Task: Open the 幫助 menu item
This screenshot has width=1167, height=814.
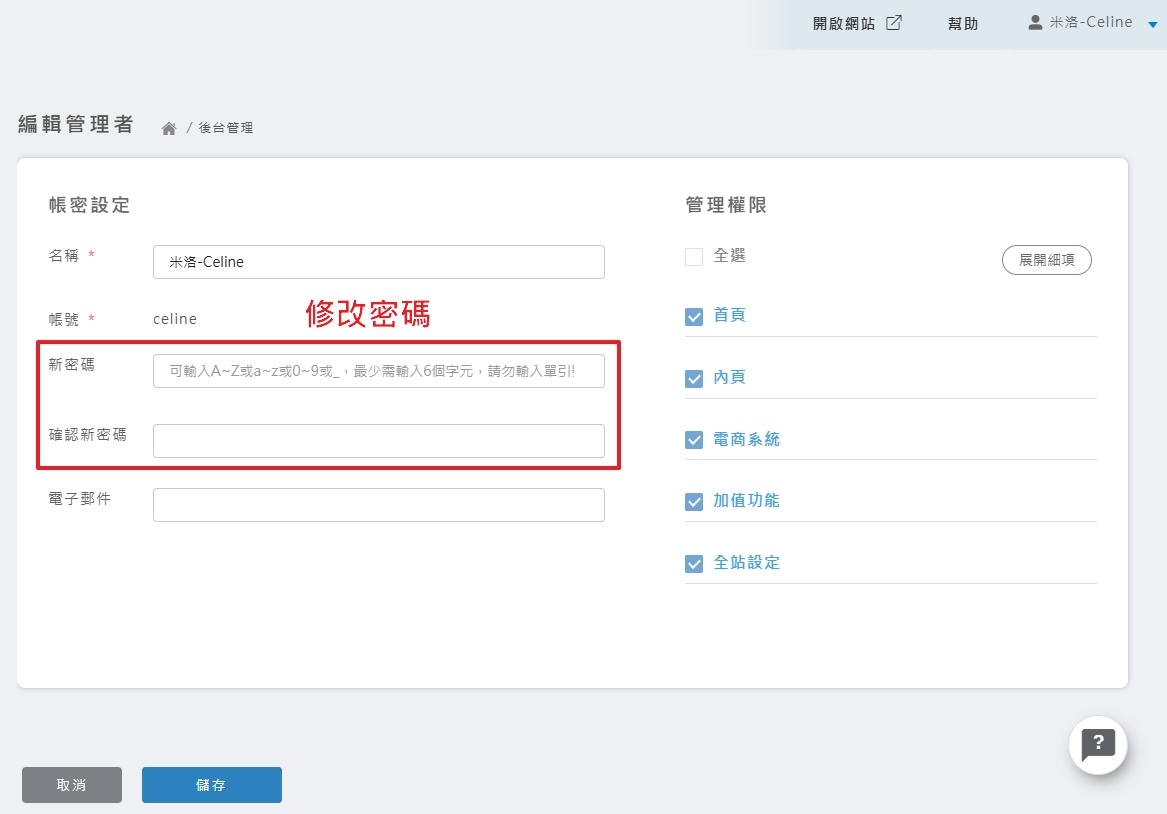Action: pos(962,24)
